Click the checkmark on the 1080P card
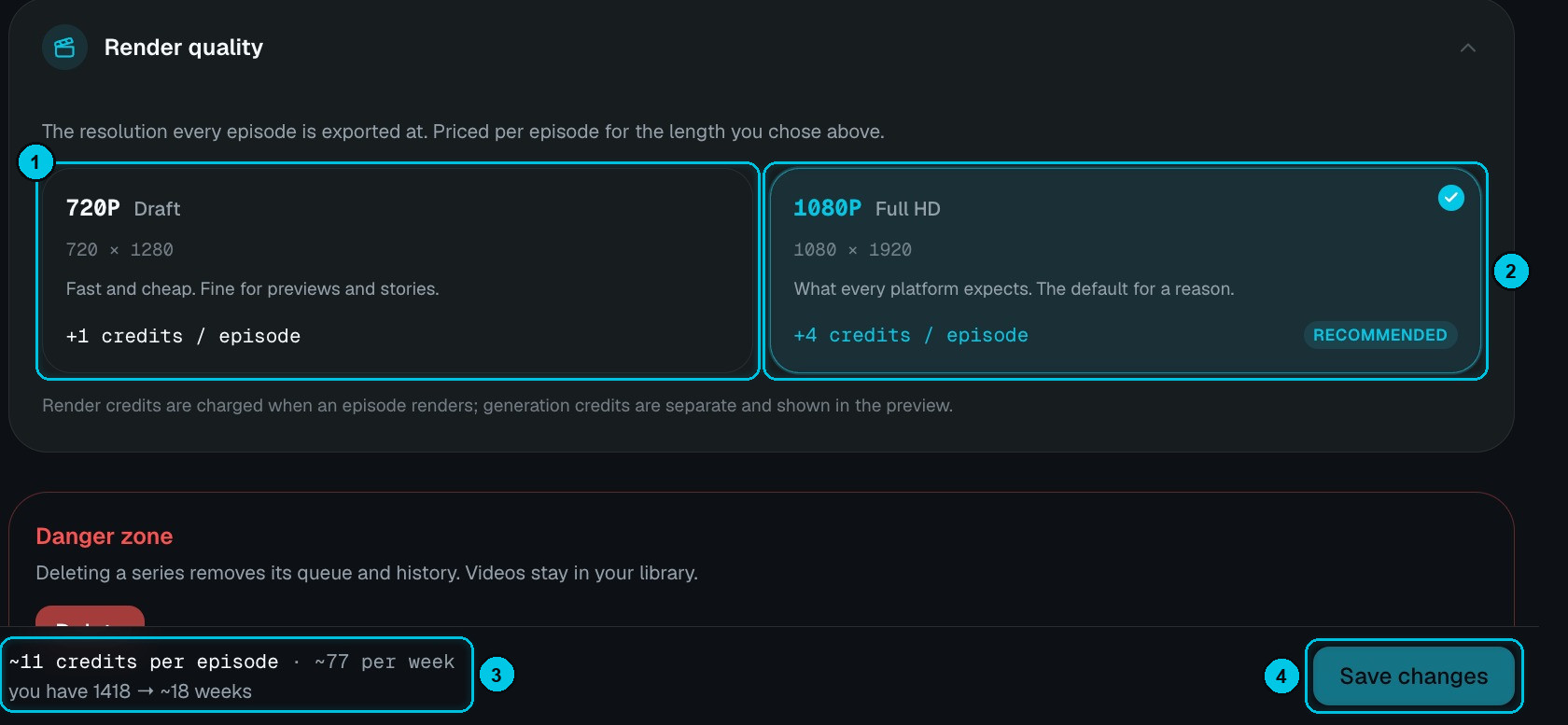 coord(1451,198)
